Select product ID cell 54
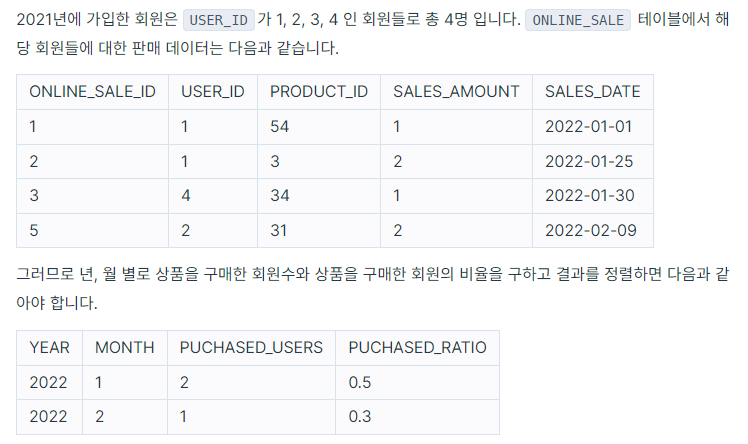This screenshot has height=444, width=748. [x=319, y=127]
